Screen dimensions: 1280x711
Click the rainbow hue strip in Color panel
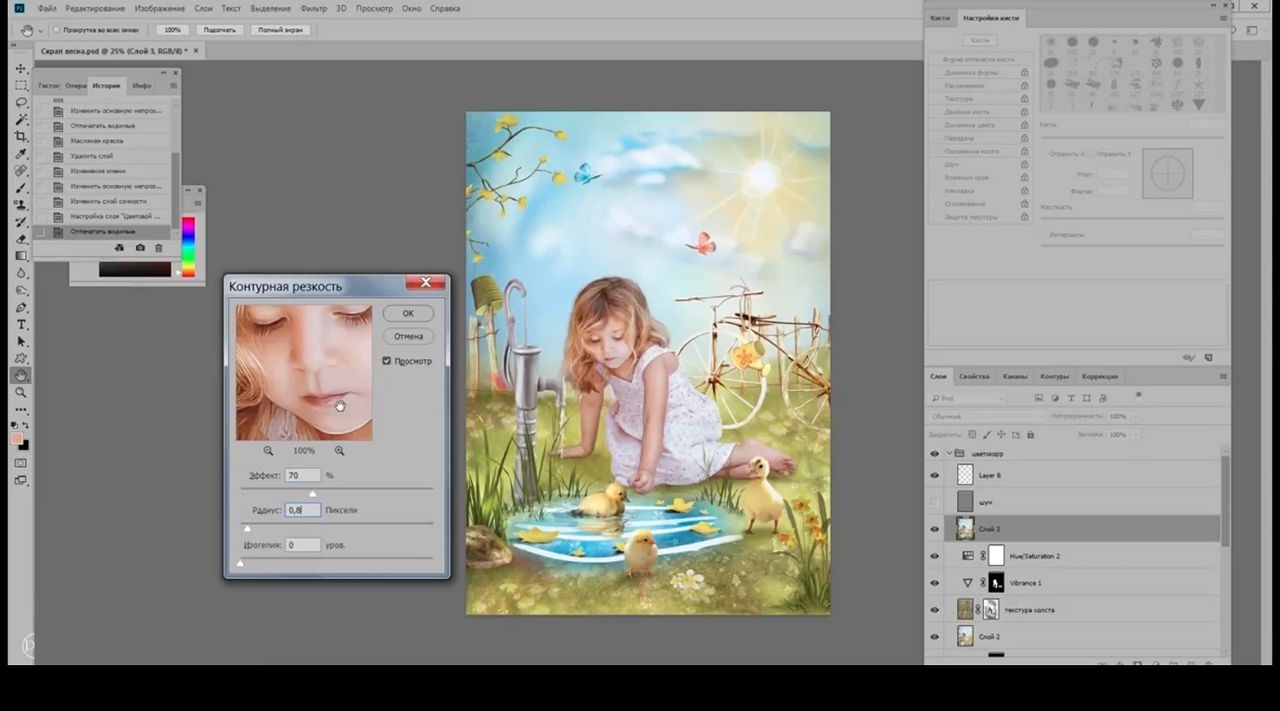point(187,247)
